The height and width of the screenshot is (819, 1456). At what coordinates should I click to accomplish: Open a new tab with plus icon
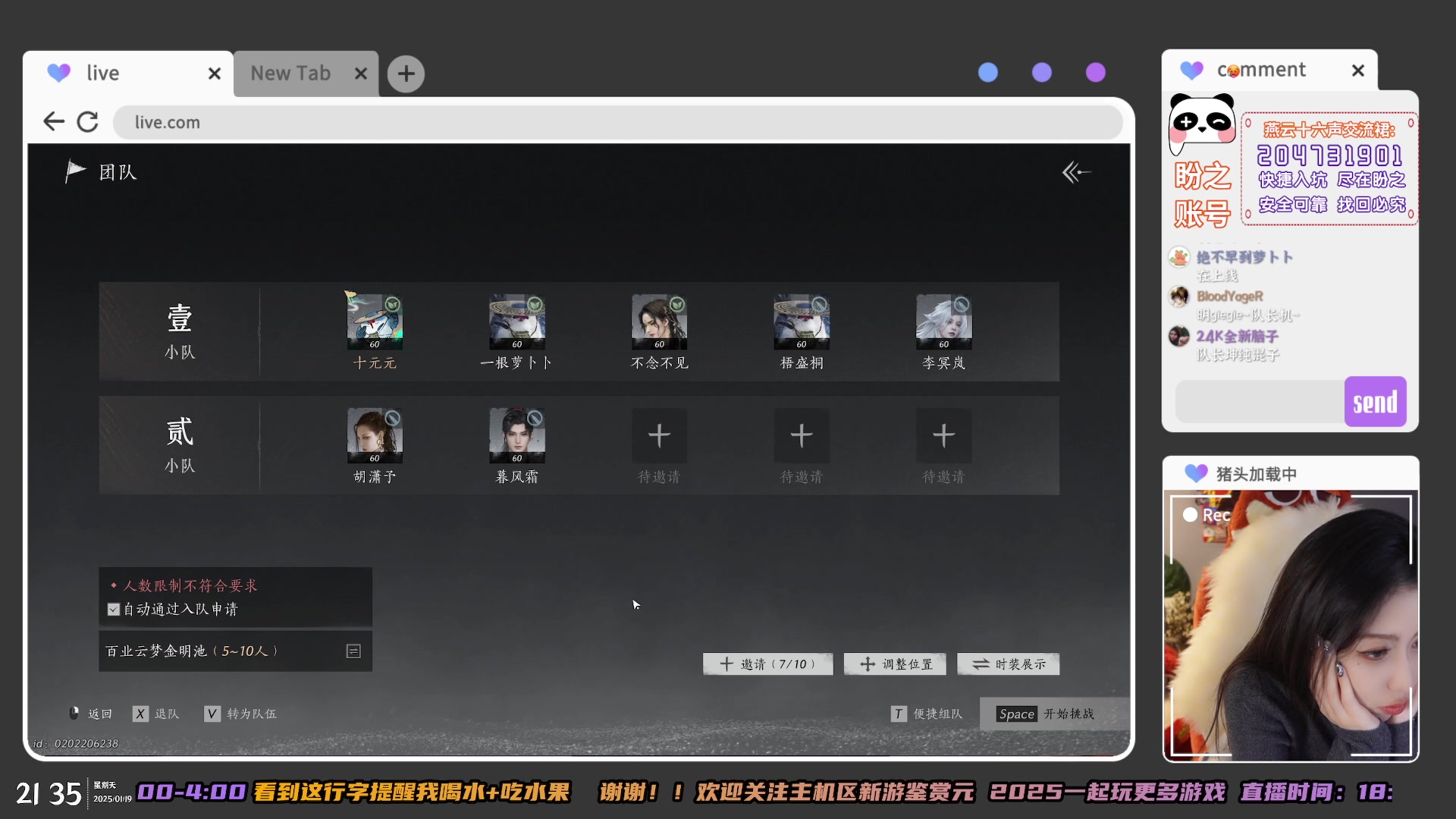[406, 74]
